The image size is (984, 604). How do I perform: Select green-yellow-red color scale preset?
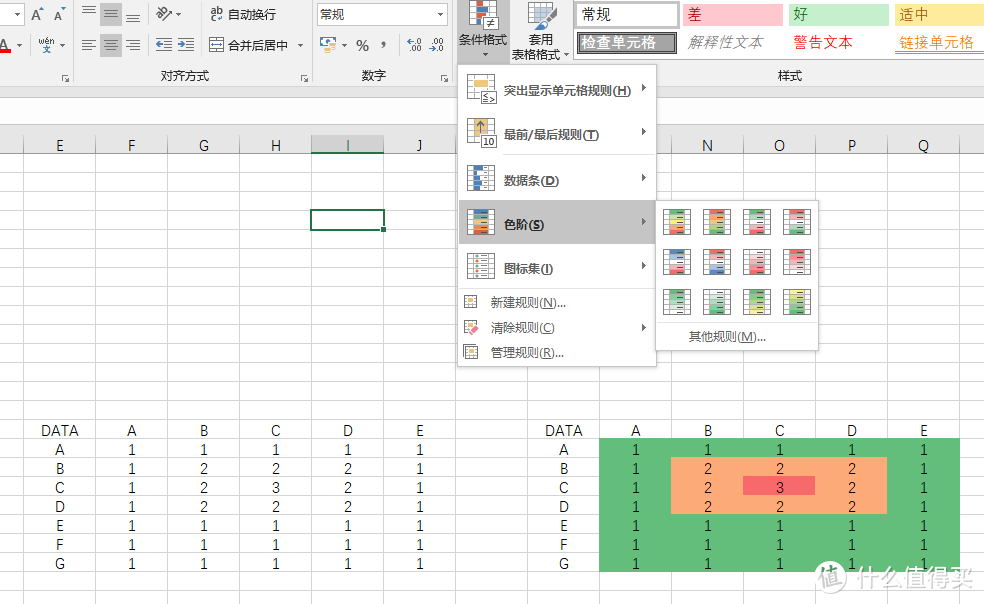click(678, 221)
